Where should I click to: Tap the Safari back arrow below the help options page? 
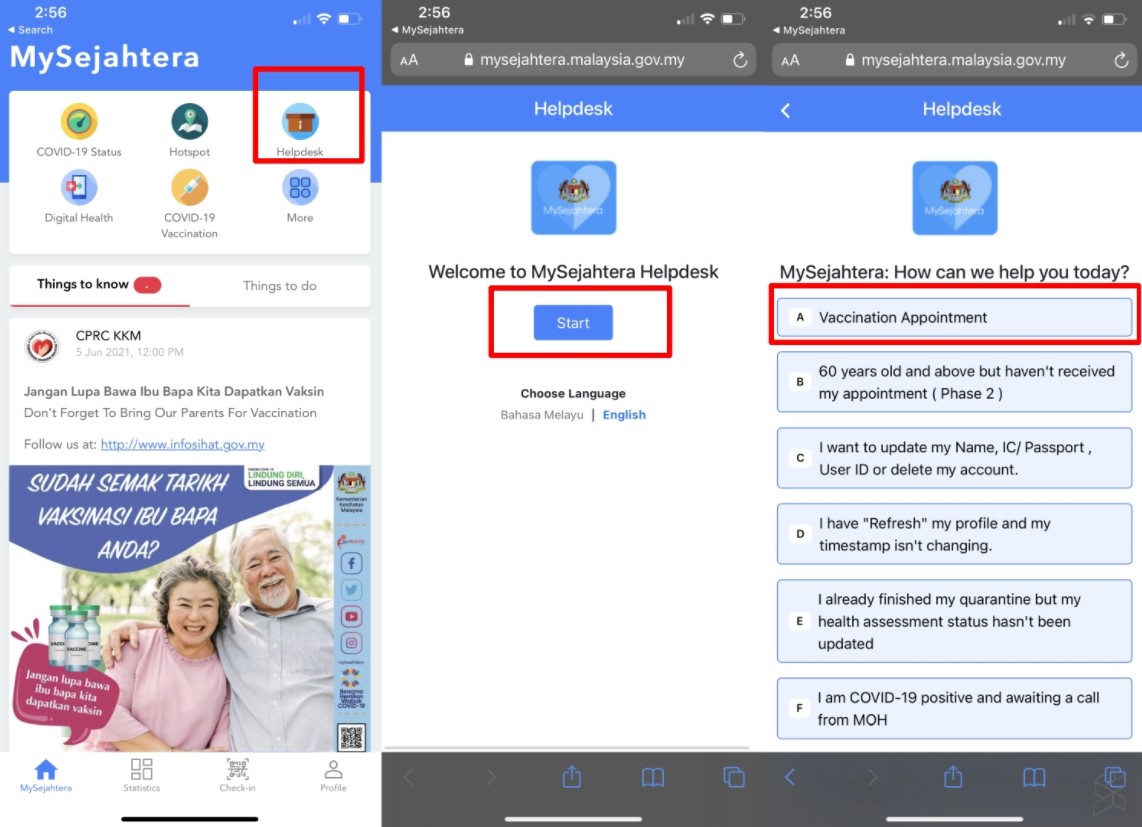pyautogui.click(x=789, y=777)
